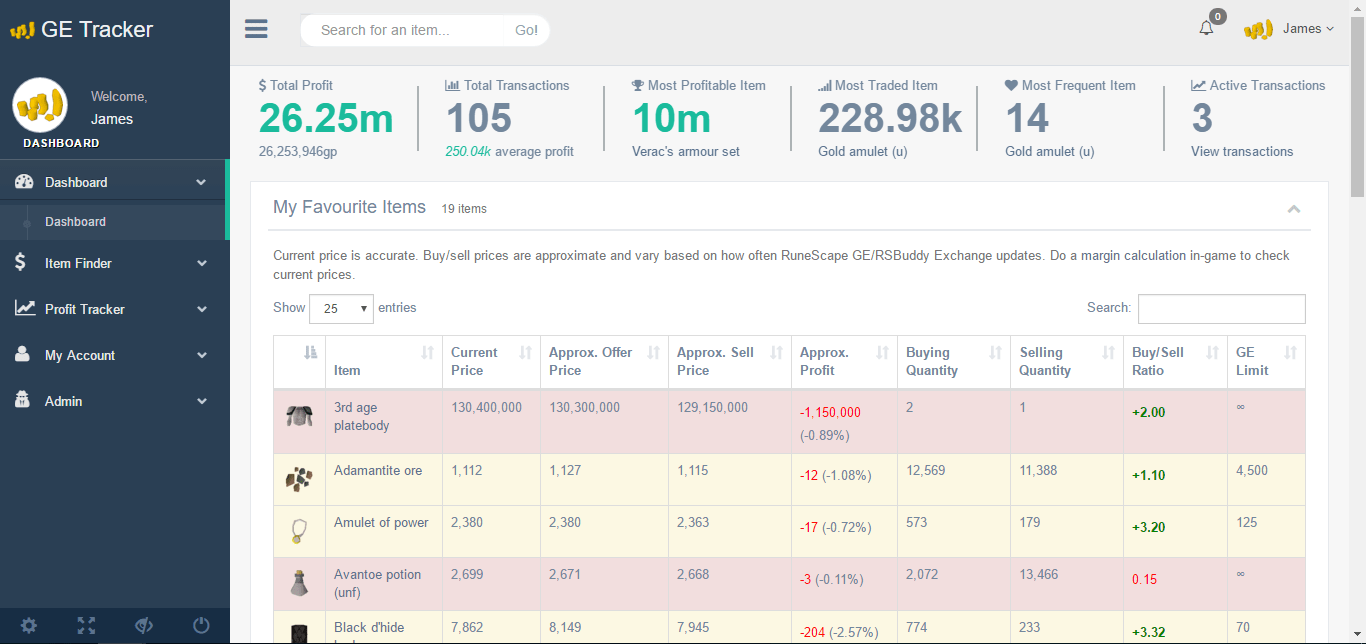1366x644 pixels.
Task: Click the table Search input box
Action: coord(1221,309)
